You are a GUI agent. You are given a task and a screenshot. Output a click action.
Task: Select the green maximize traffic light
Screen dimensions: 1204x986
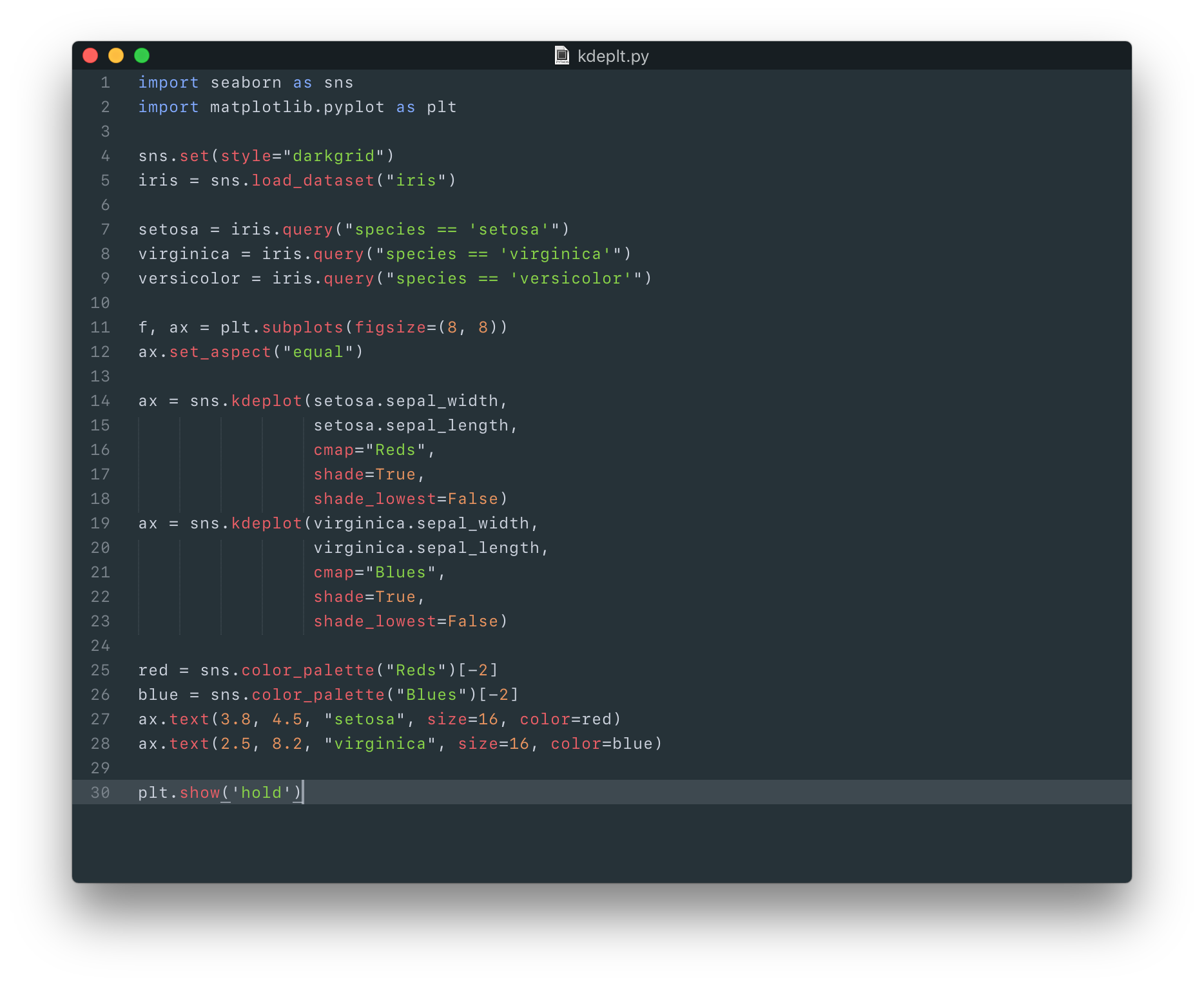click(x=142, y=56)
